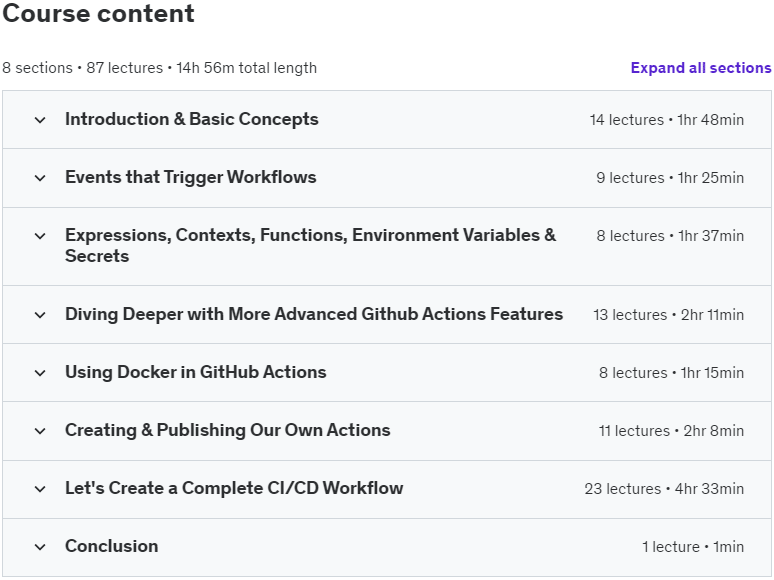This screenshot has width=774, height=580.
Task: Click Let's Create a Complete CI/CD Workflow title
Action: click(x=234, y=488)
